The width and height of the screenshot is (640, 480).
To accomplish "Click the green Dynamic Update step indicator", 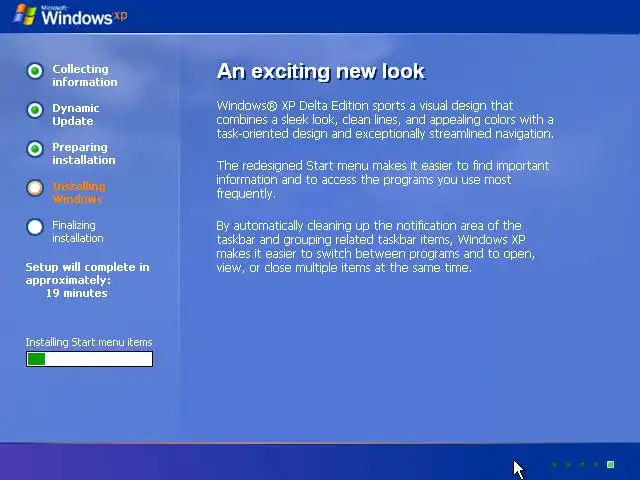I will (35, 110).
